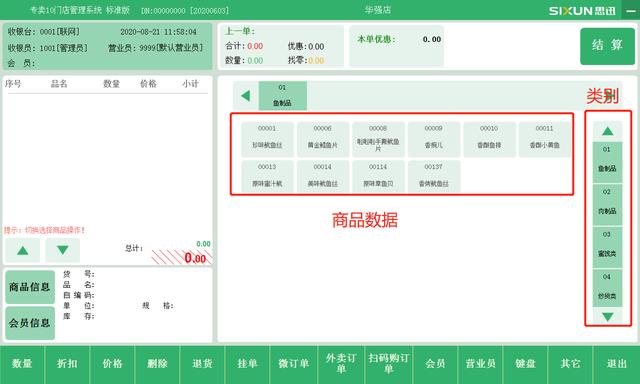Click the 其它 button in the bottom bar

click(x=570, y=364)
